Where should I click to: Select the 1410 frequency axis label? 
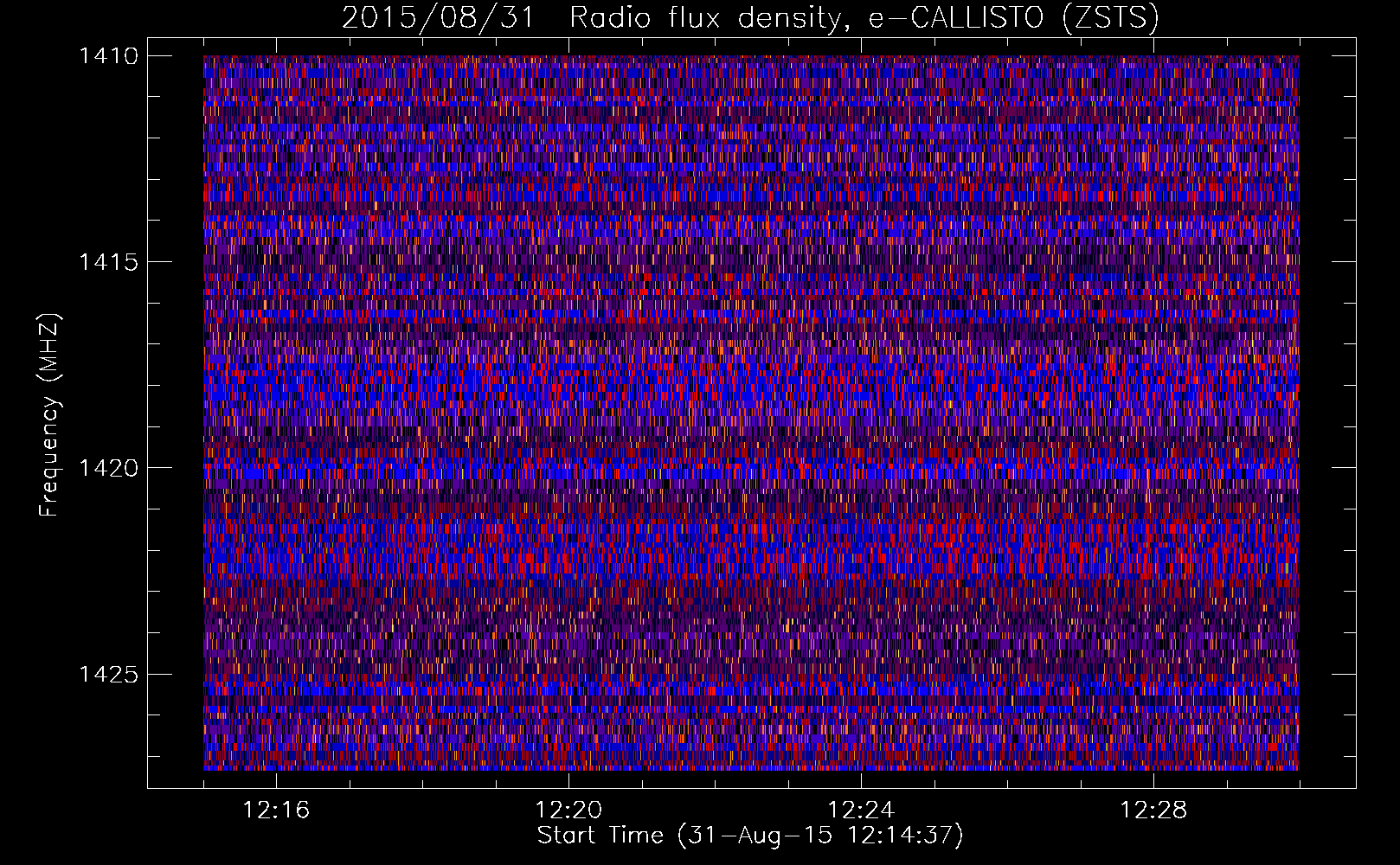pyautogui.click(x=108, y=56)
